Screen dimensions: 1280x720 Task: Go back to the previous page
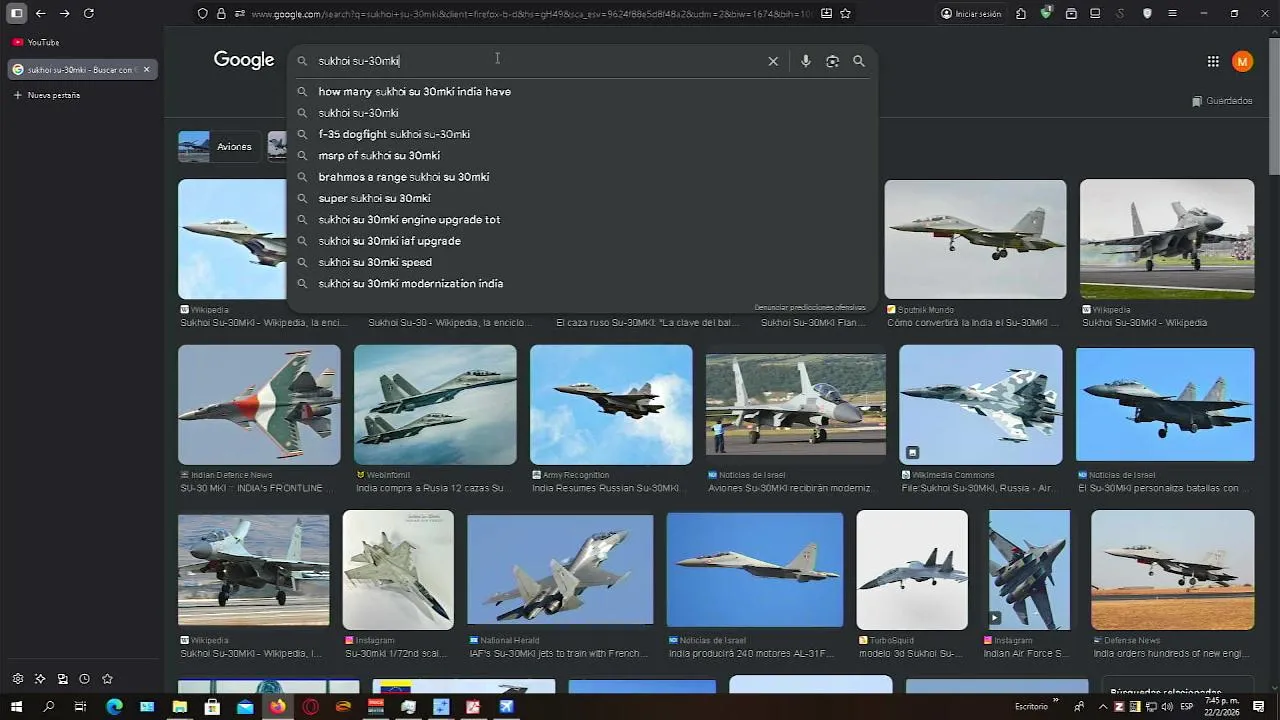[41, 13]
